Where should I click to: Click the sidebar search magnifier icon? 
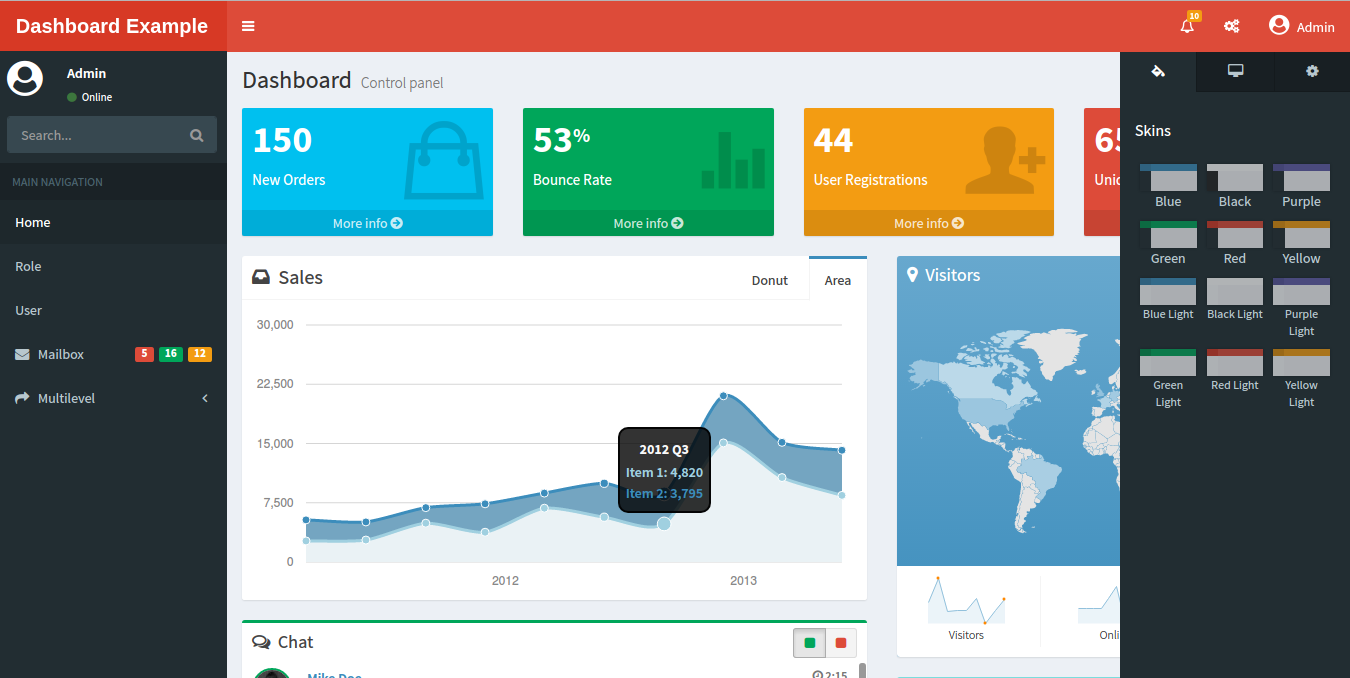point(196,135)
